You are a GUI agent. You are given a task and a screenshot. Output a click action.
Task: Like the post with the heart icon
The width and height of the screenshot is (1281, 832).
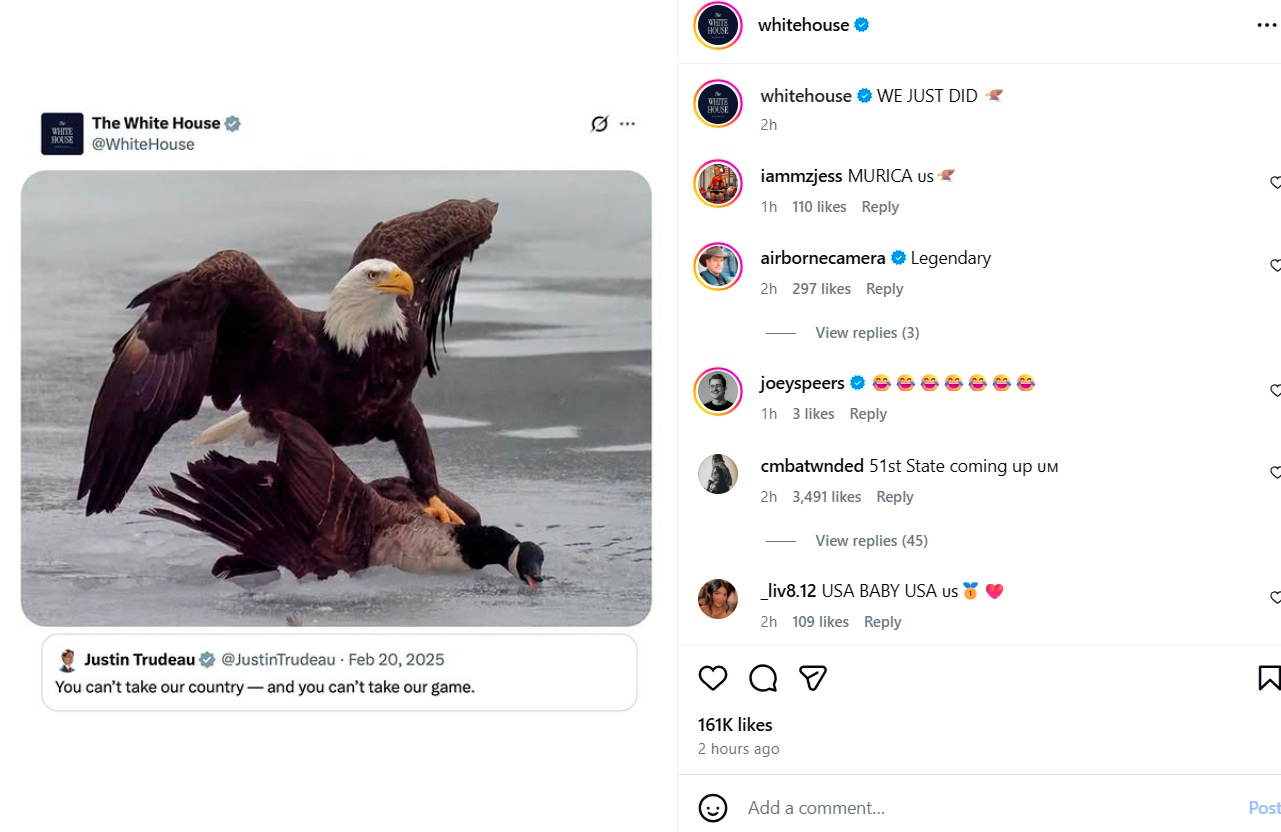click(713, 678)
